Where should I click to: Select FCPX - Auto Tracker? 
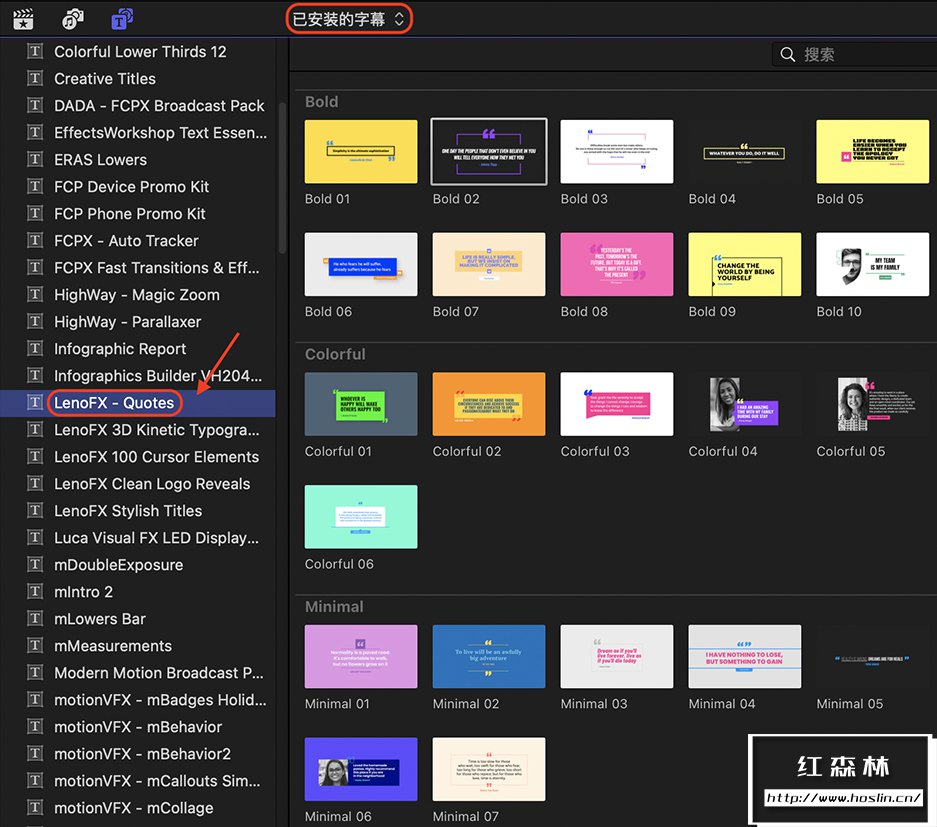click(137, 241)
